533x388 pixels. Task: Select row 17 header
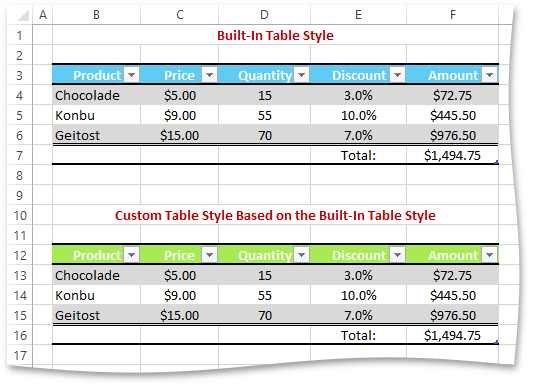pos(20,355)
